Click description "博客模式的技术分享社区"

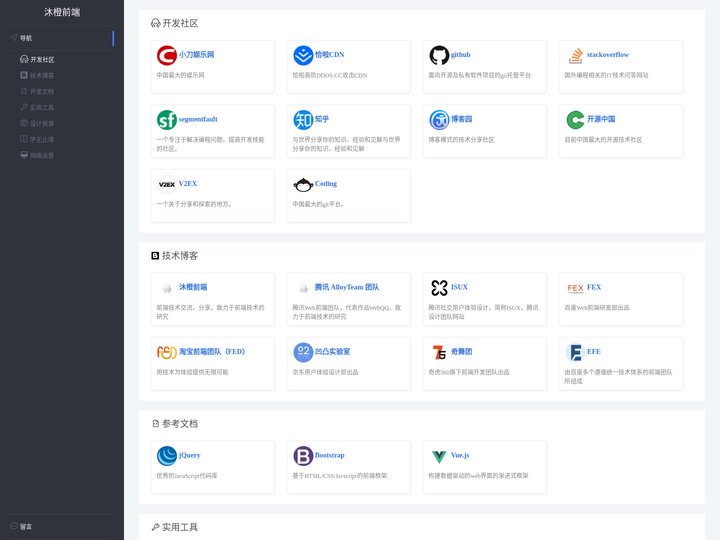point(461,140)
